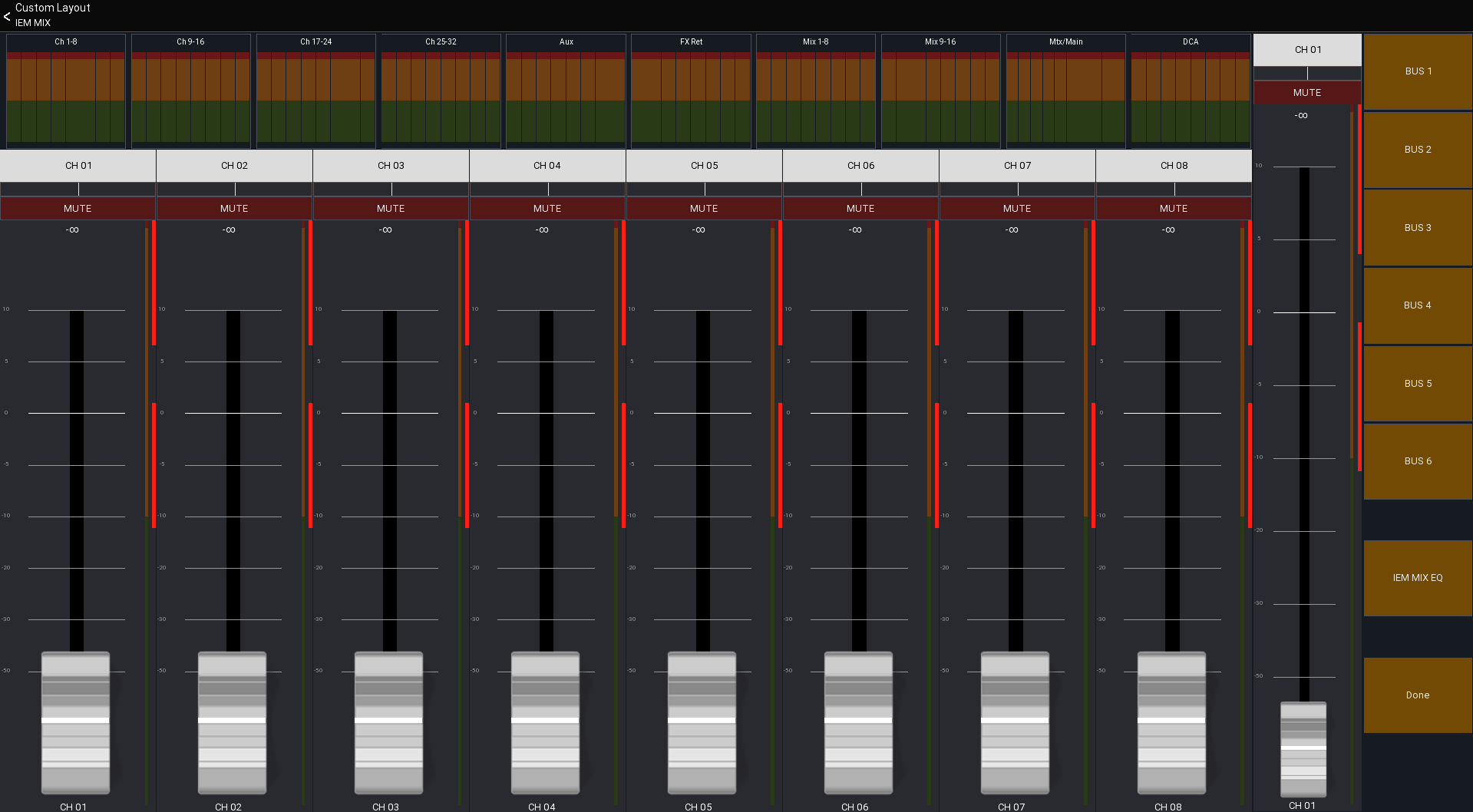
Task: Select BUS 1 in the sidebar
Action: click(1417, 71)
